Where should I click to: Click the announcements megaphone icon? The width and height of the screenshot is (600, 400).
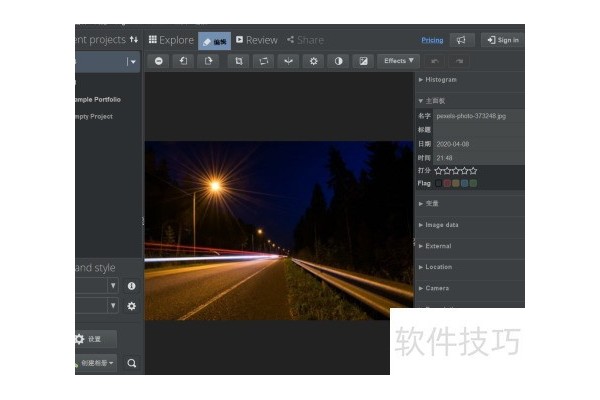pos(460,40)
